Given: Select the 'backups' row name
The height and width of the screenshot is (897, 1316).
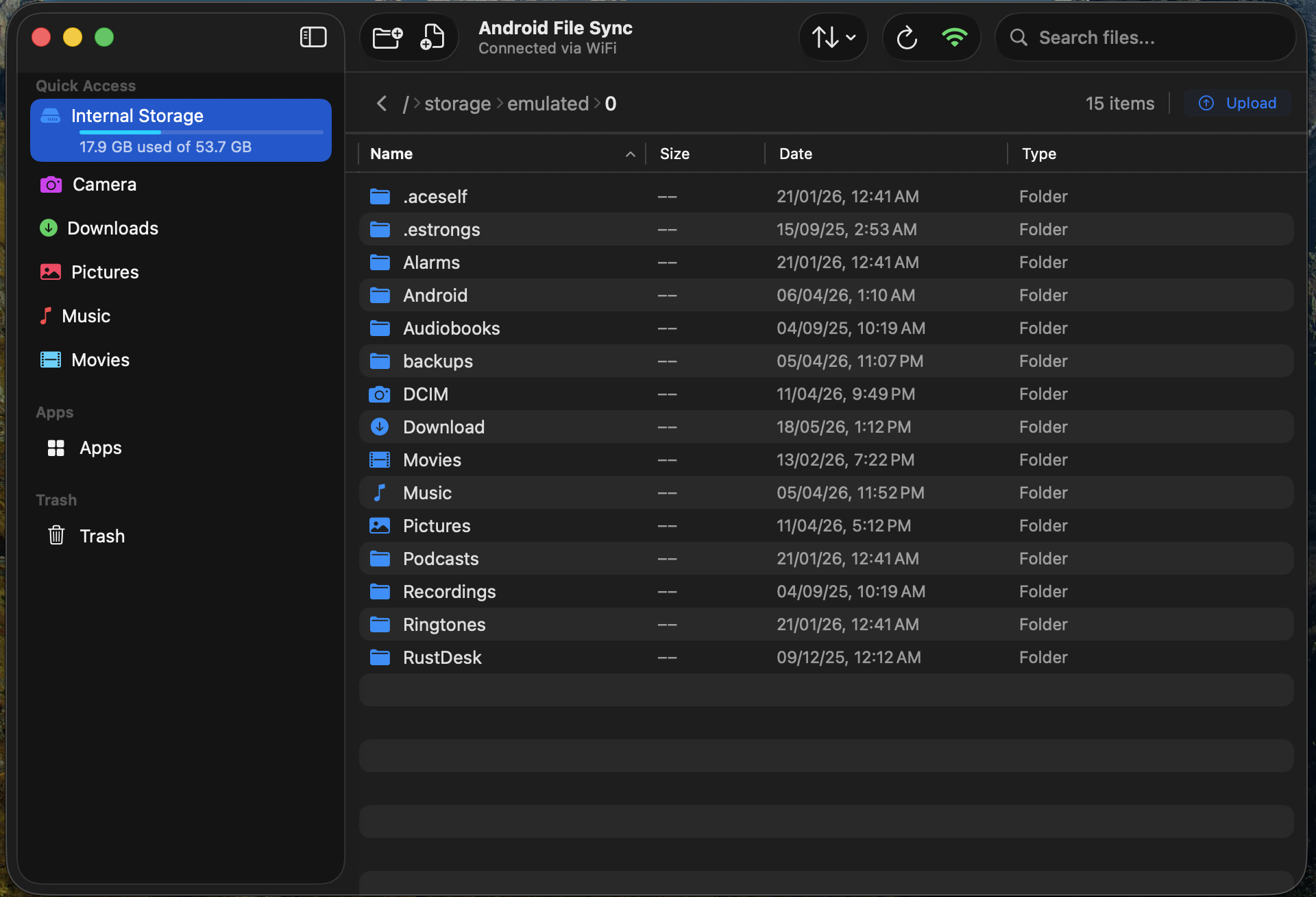Looking at the screenshot, I should click(x=438, y=361).
